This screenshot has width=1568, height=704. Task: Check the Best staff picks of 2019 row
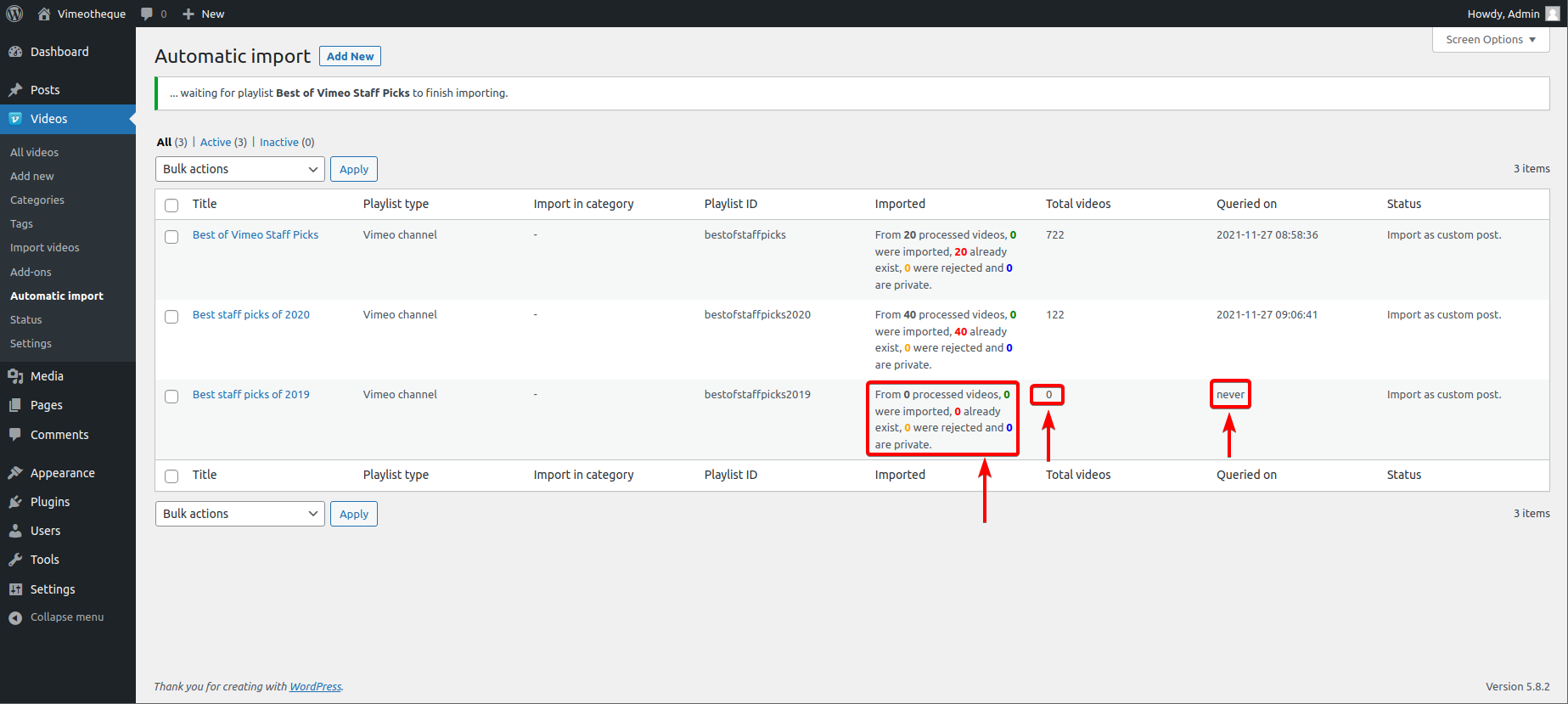(171, 397)
